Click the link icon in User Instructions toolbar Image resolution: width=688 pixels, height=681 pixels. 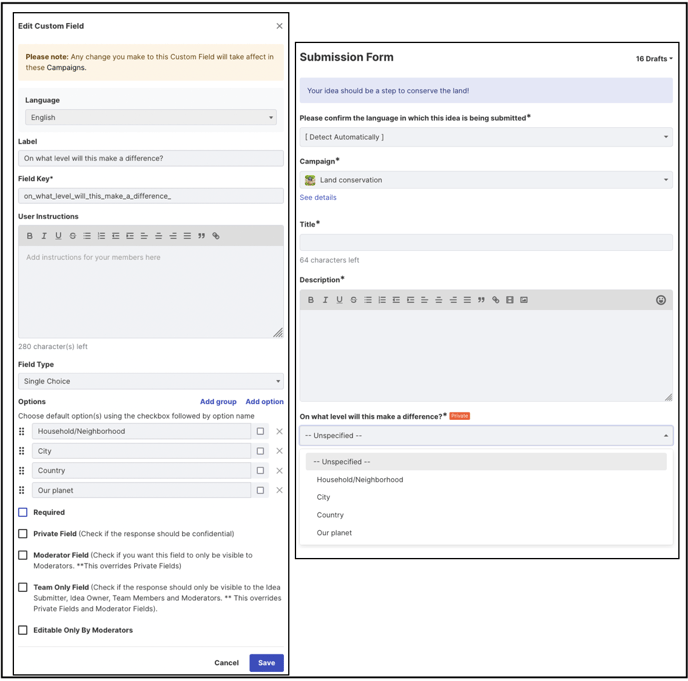tap(216, 236)
